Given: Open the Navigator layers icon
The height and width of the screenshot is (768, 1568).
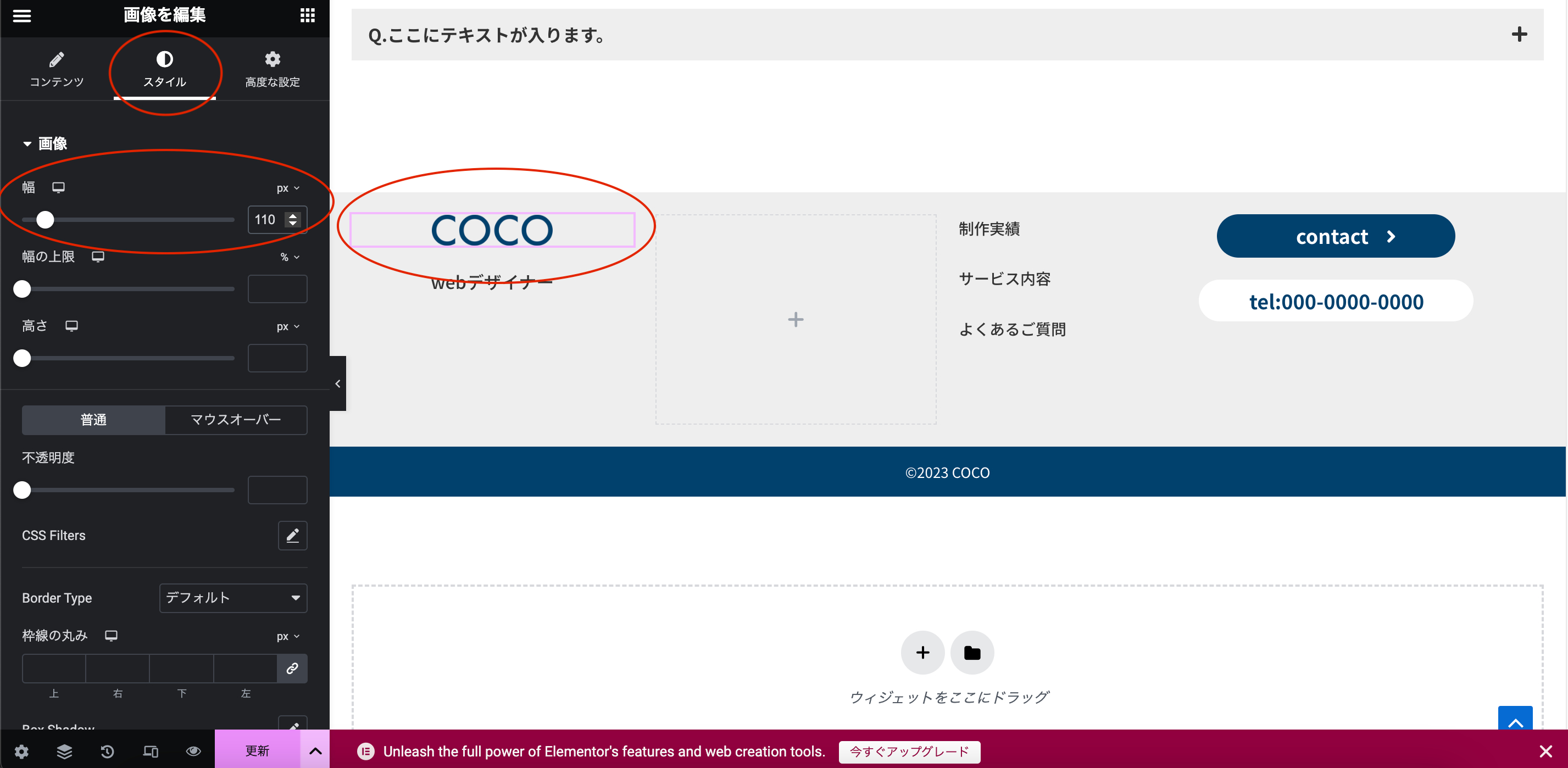Looking at the screenshot, I should click(x=64, y=751).
